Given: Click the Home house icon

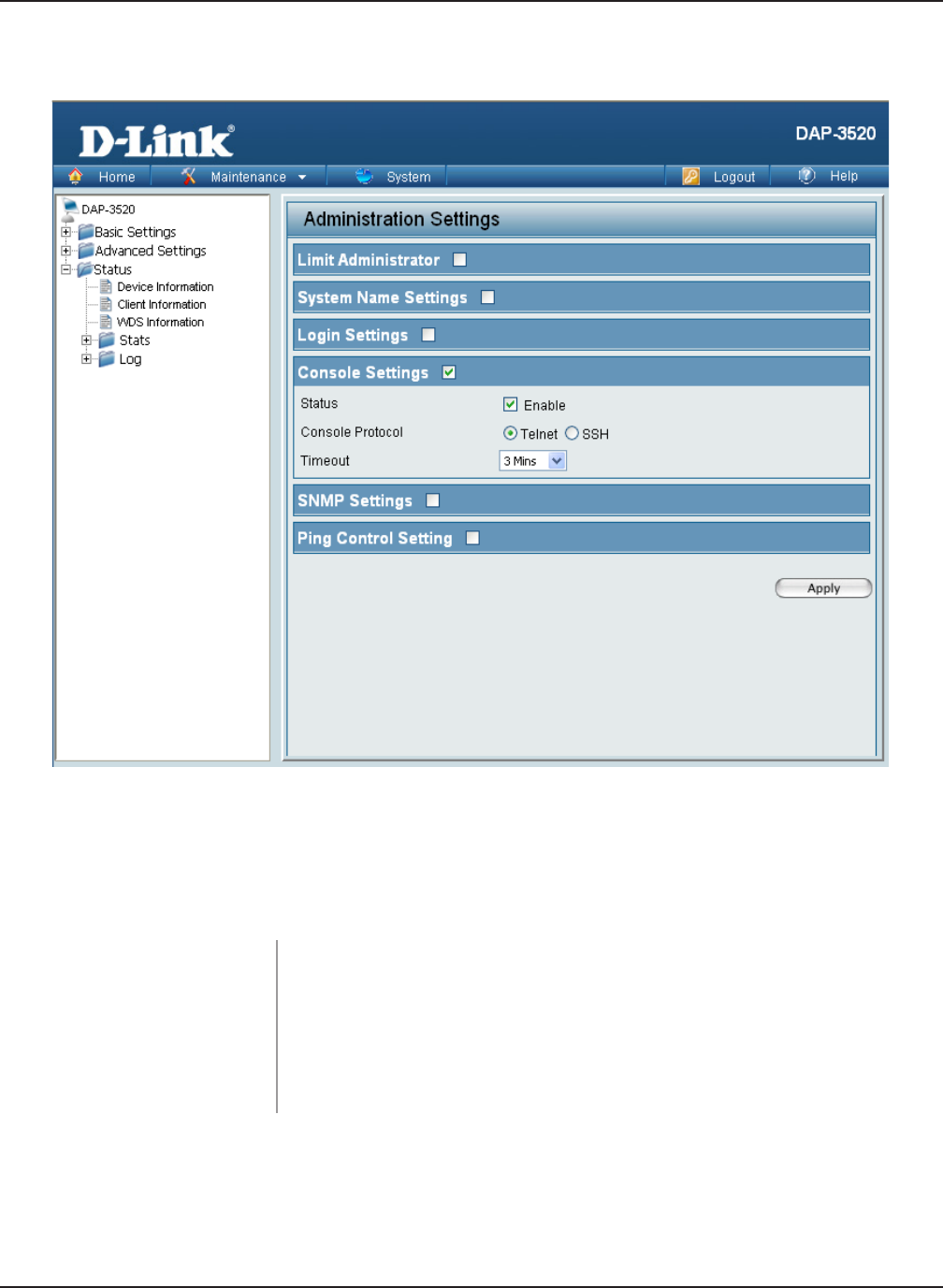Looking at the screenshot, I should coord(76,176).
